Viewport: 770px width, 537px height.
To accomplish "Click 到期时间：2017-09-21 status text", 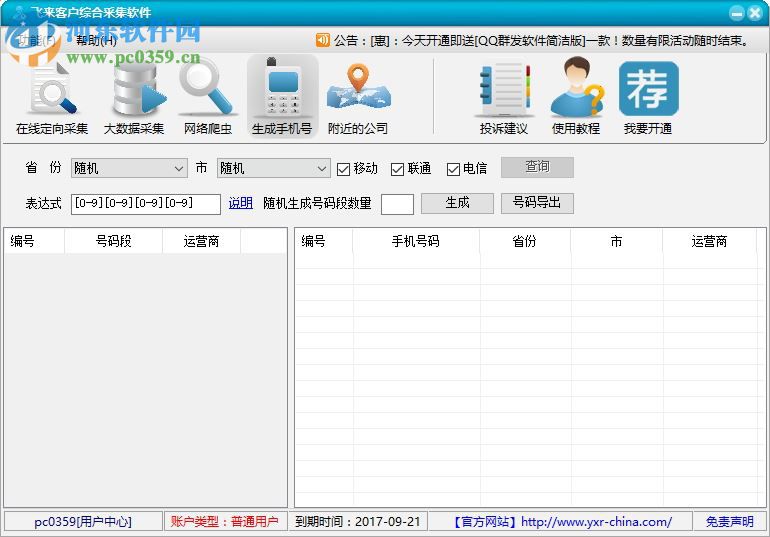I will (358, 521).
